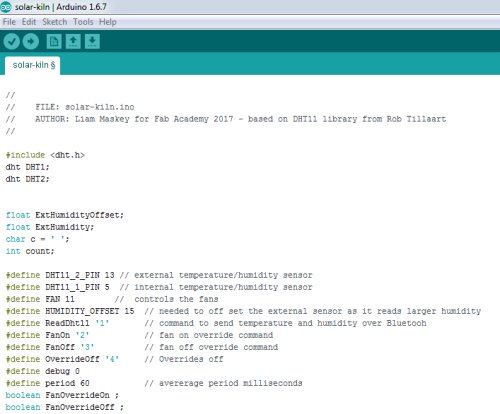
Task: Click the '#define debug 0' line
Action: point(43,371)
